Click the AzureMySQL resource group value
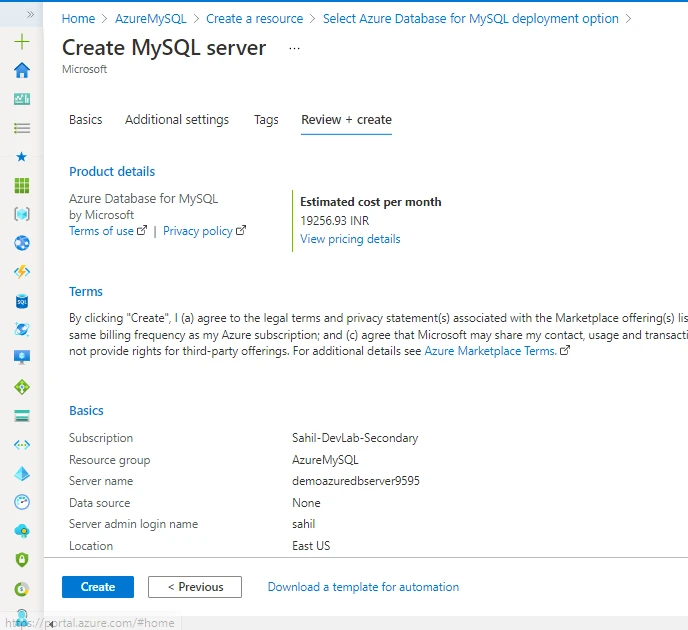This screenshot has height=630, width=688. pos(325,460)
